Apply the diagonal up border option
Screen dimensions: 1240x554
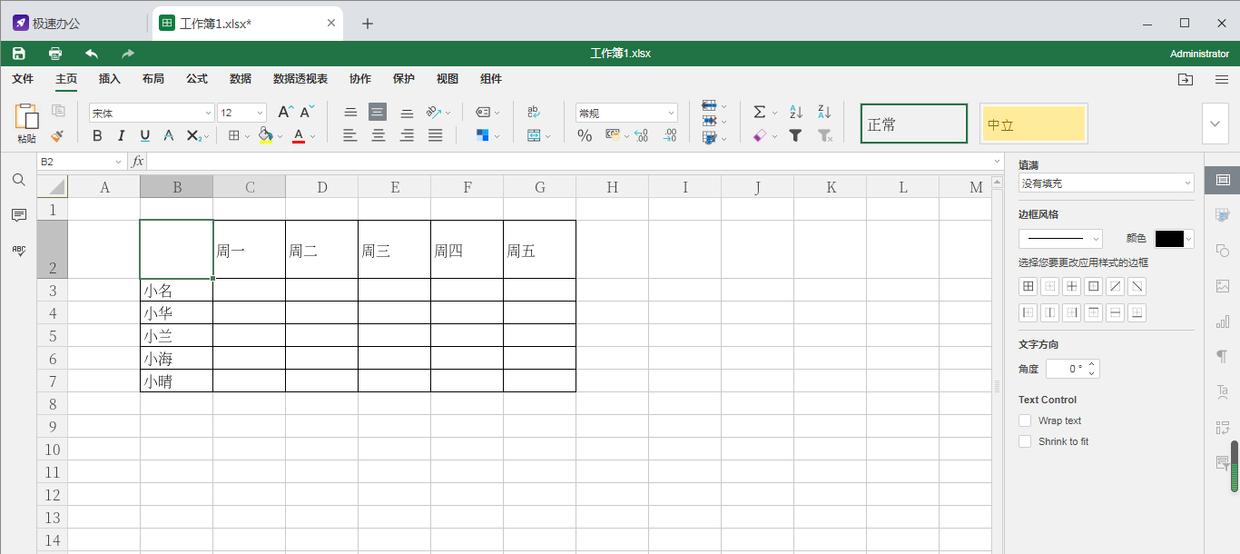coord(1115,286)
